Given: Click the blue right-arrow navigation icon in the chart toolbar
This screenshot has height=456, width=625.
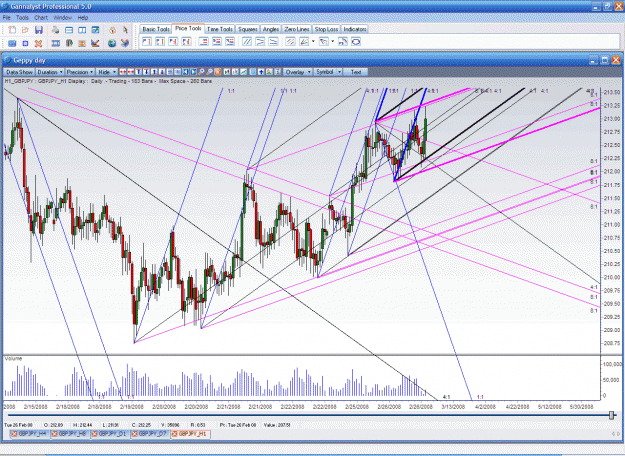Looking at the screenshot, I should point(193,72).
